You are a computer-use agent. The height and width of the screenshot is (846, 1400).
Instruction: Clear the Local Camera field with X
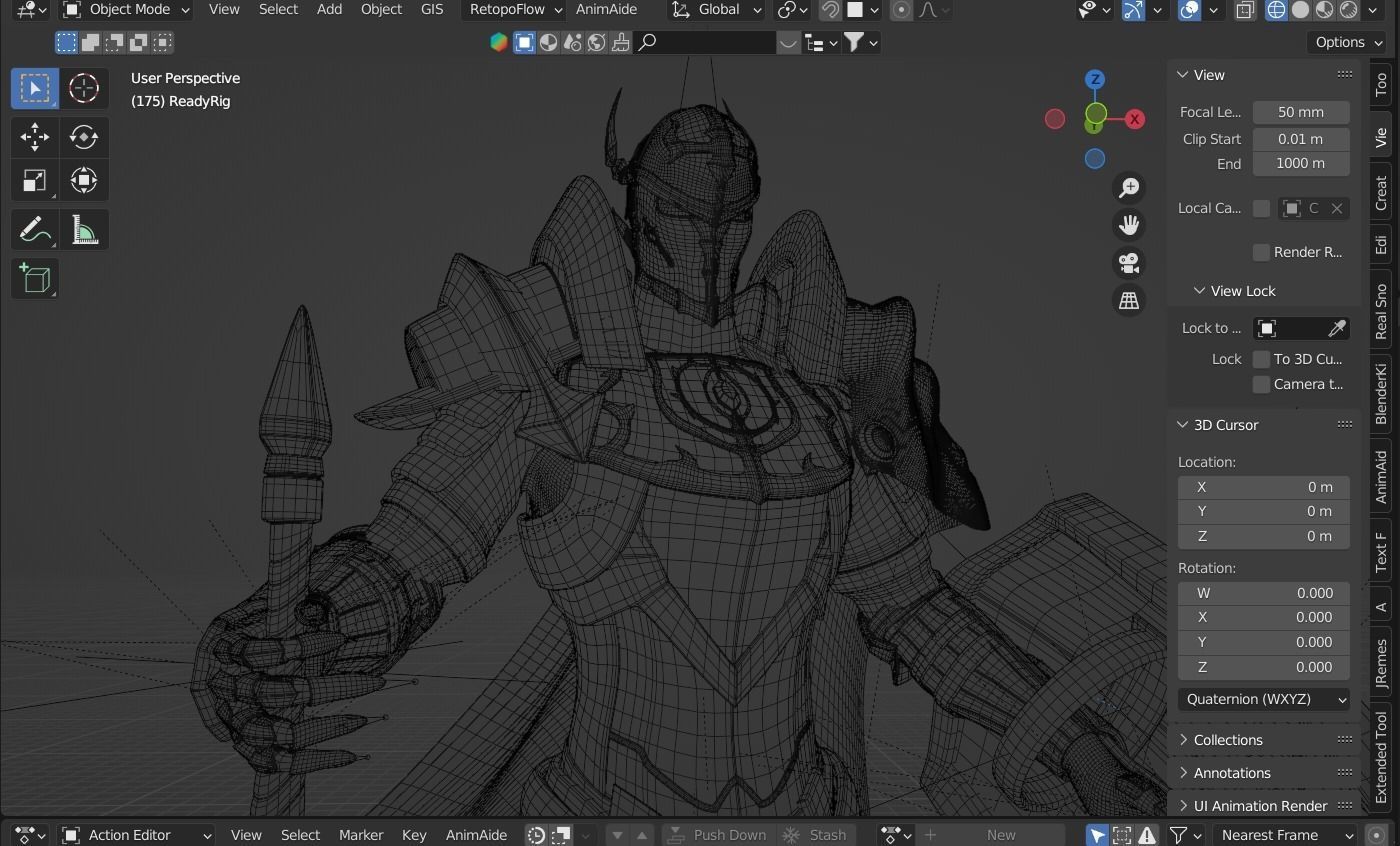pyautogui.click(x=1336, y=208)
